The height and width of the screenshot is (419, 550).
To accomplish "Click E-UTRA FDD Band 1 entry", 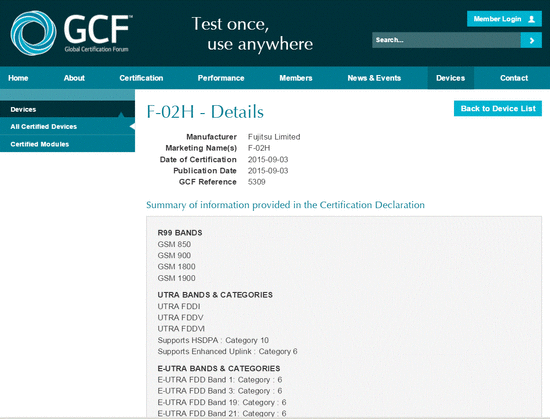I will pos(220,380).
